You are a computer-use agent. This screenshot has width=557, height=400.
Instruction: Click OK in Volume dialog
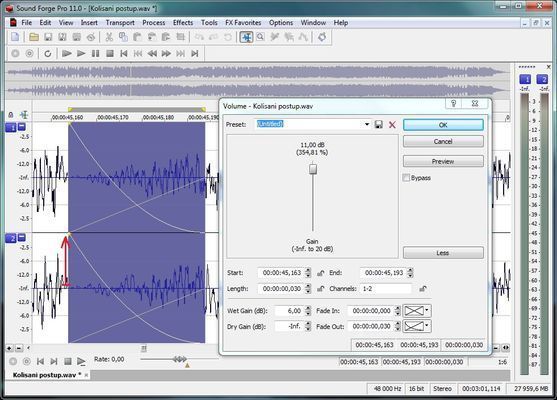pos(443,125)
